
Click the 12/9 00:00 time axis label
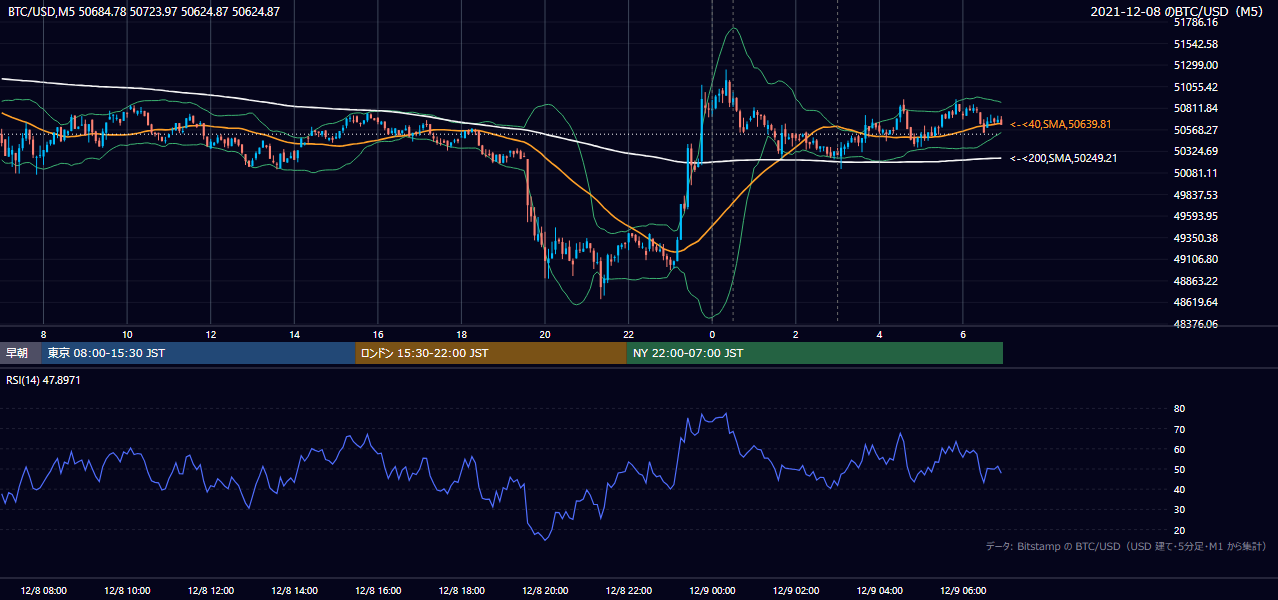(712, 590)
